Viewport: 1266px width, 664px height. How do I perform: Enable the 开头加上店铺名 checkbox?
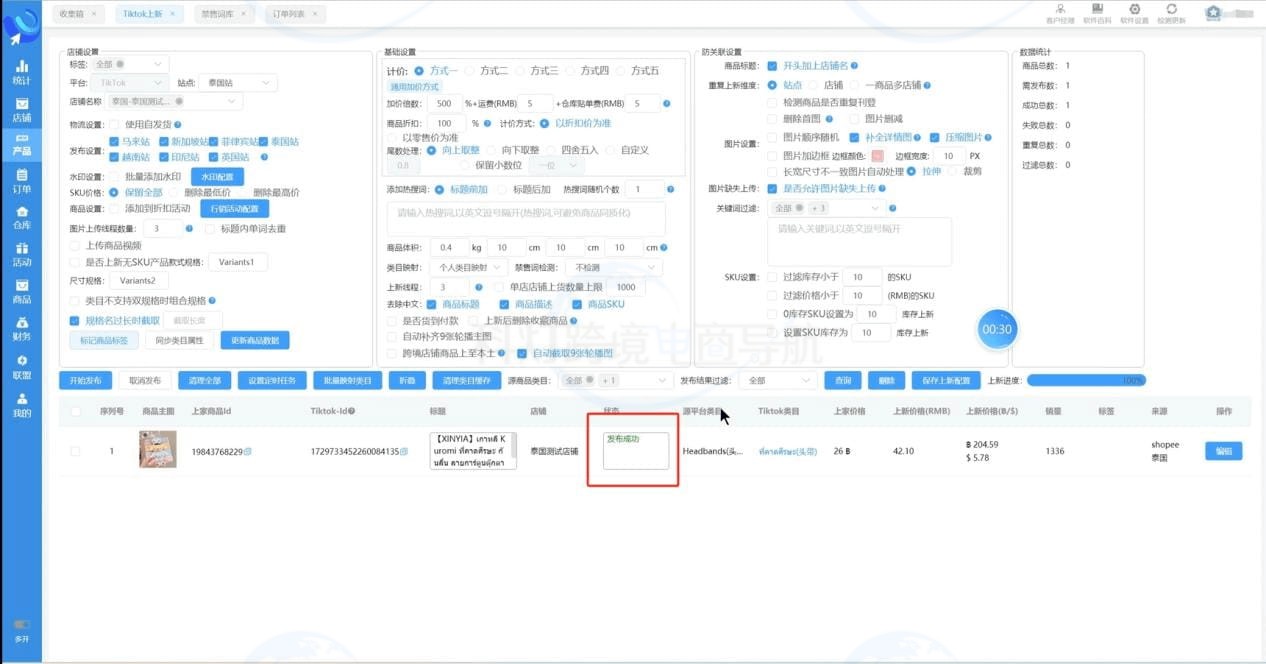[773, 64]
